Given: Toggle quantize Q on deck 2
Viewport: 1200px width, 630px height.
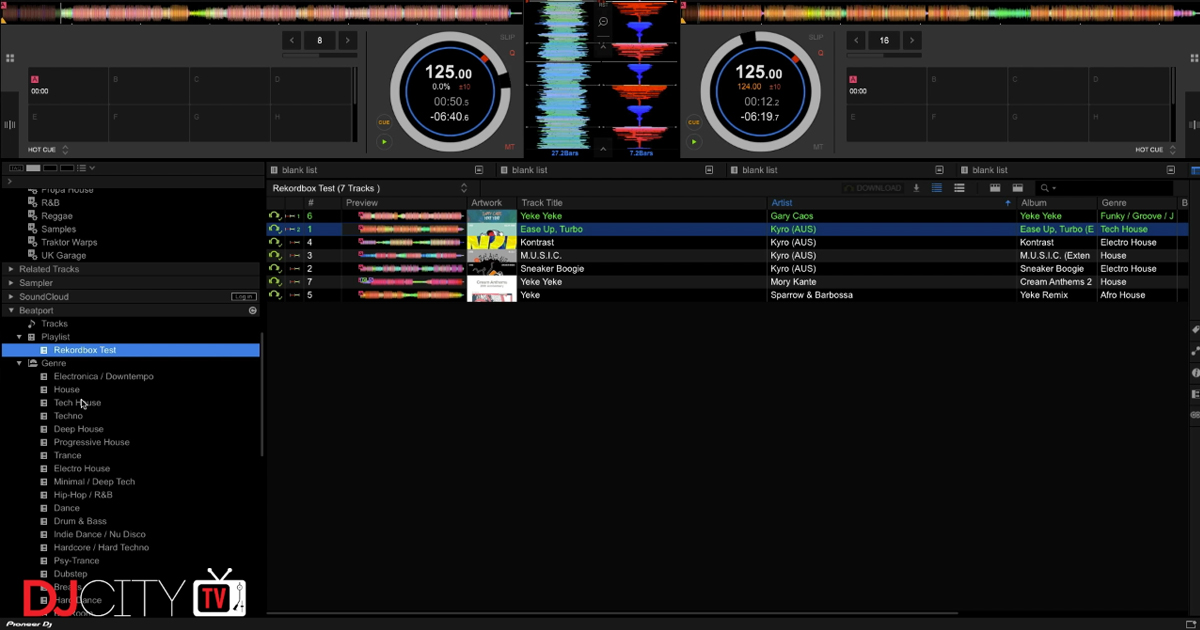Looking at the screenshot, I should point(821,53).
